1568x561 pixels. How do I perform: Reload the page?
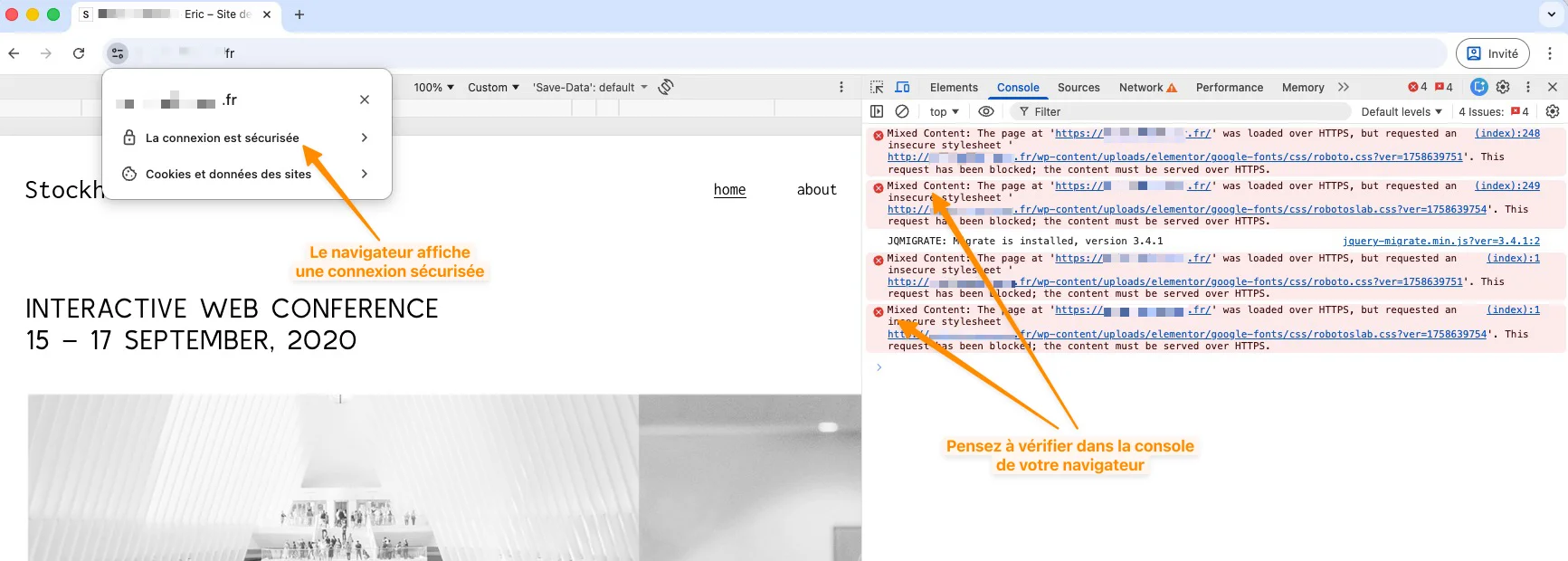click(79, 53)
